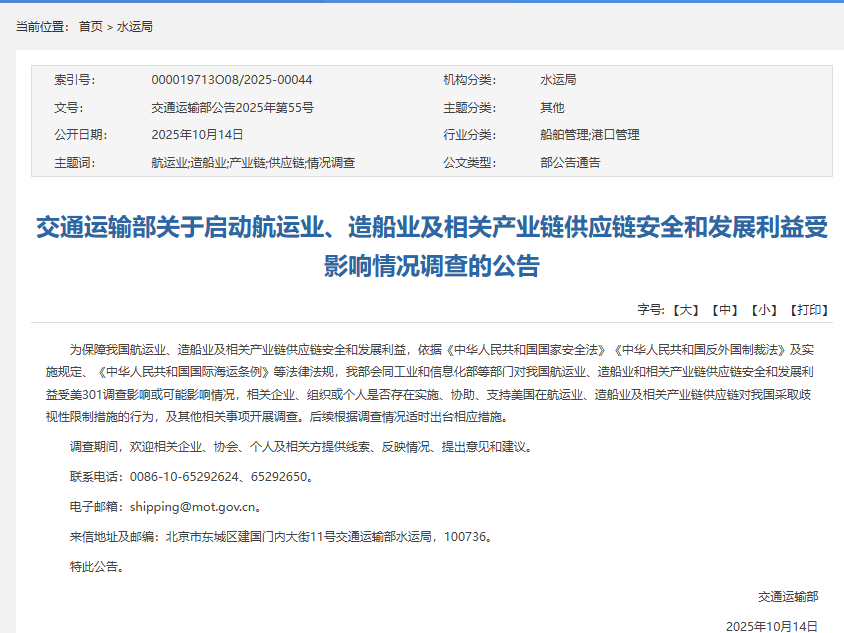Image resolution: width=844 pixels, height=633 pixels.
Task: Click 部公告通告 document type value
Action: [570, 162]
